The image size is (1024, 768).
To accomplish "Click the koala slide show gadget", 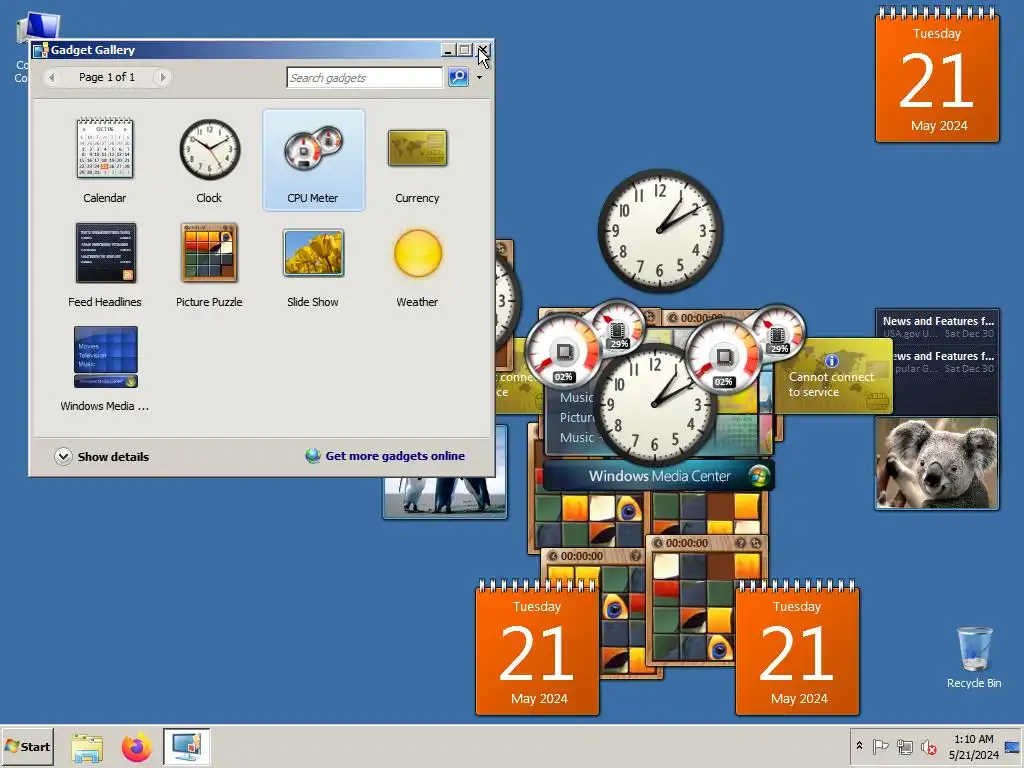I will pos(937,463).
